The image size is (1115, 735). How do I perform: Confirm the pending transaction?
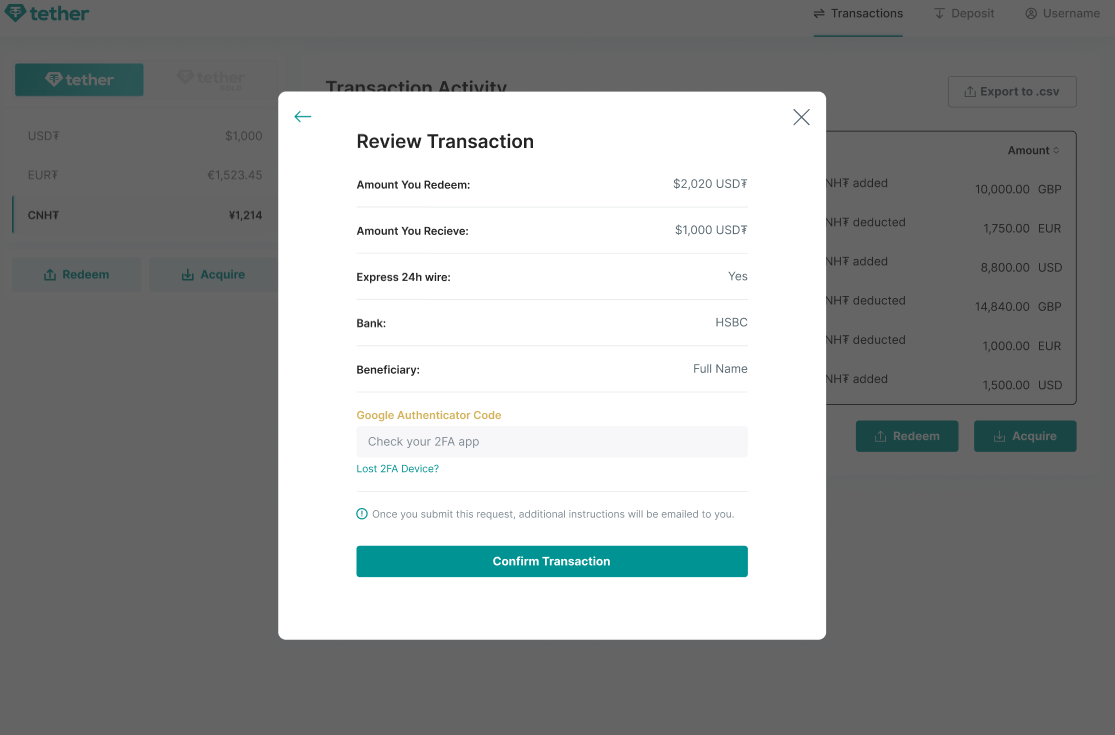[x=551, y=561]
